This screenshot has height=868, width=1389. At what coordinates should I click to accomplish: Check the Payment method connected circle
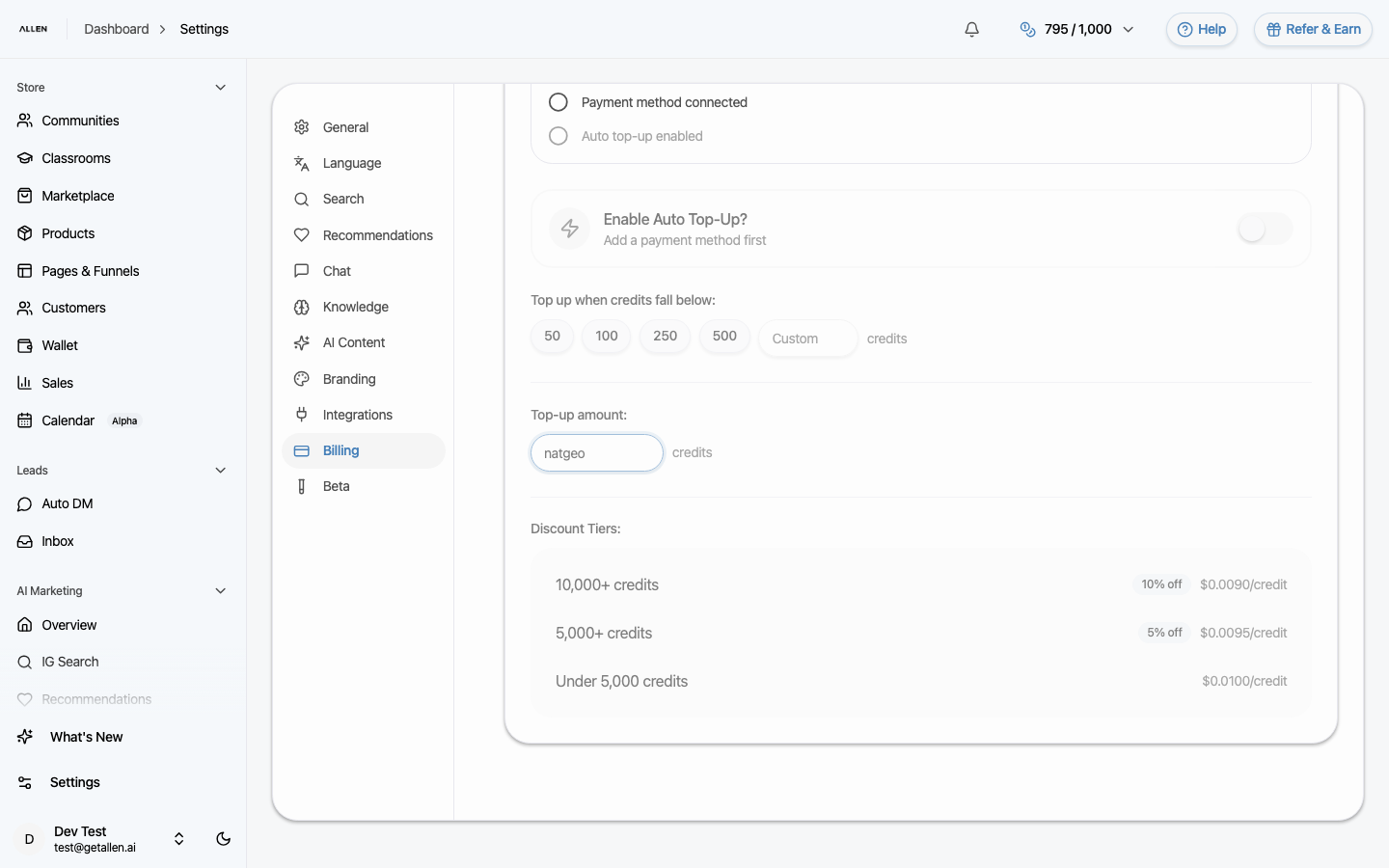pos(558,101)
